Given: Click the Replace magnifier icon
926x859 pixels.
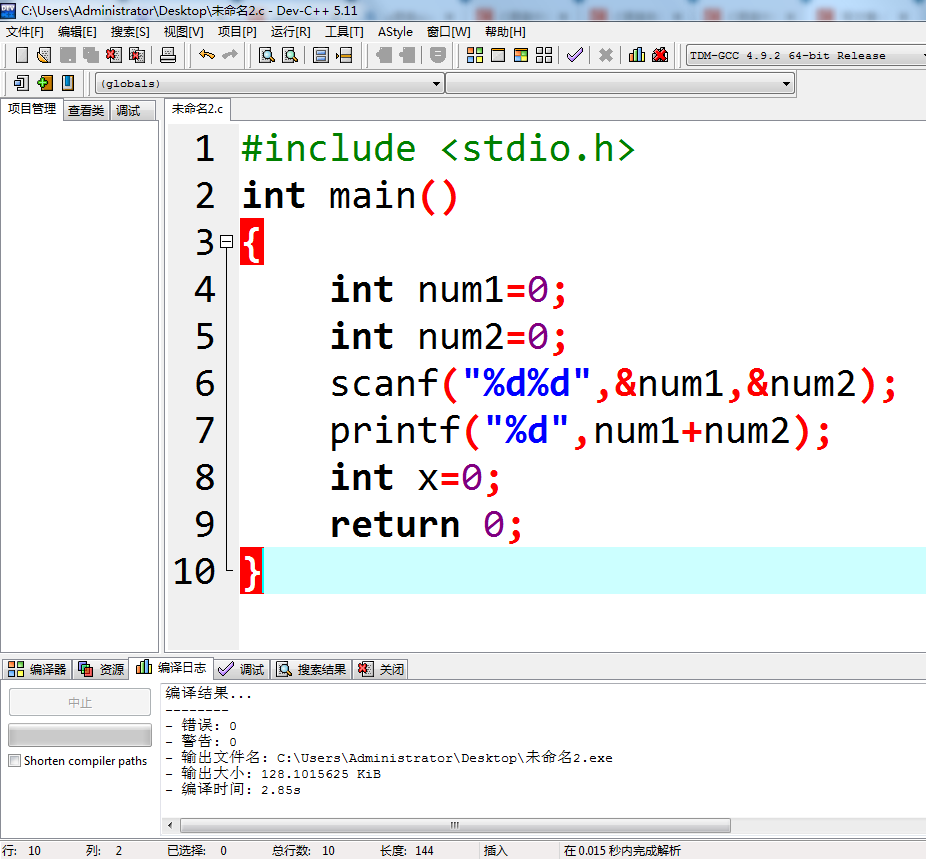Looking at the screenshot, I should 290,55.
